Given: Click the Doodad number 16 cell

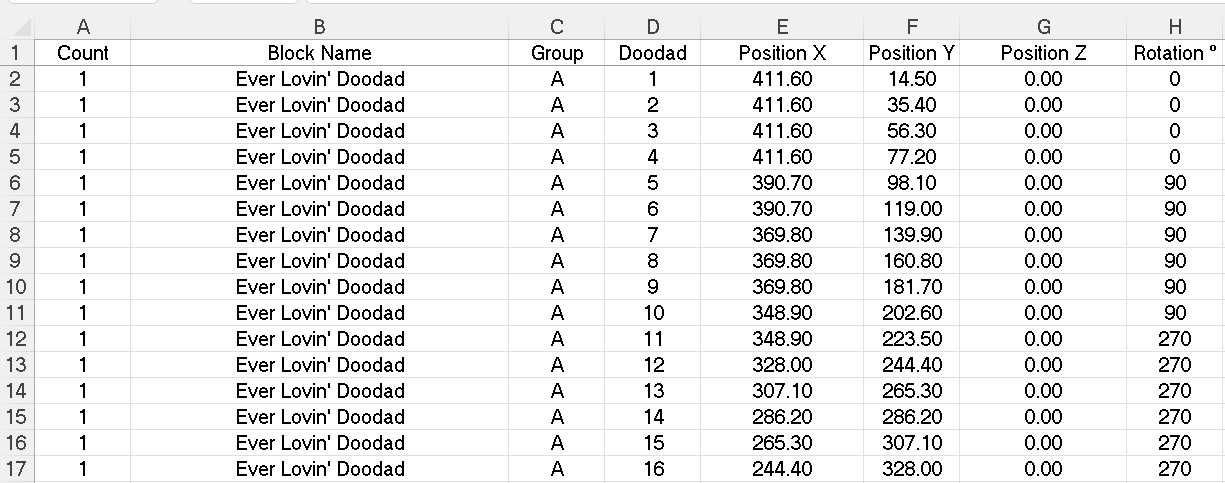Looking at the screenshot, I should (x=652, y=469).
